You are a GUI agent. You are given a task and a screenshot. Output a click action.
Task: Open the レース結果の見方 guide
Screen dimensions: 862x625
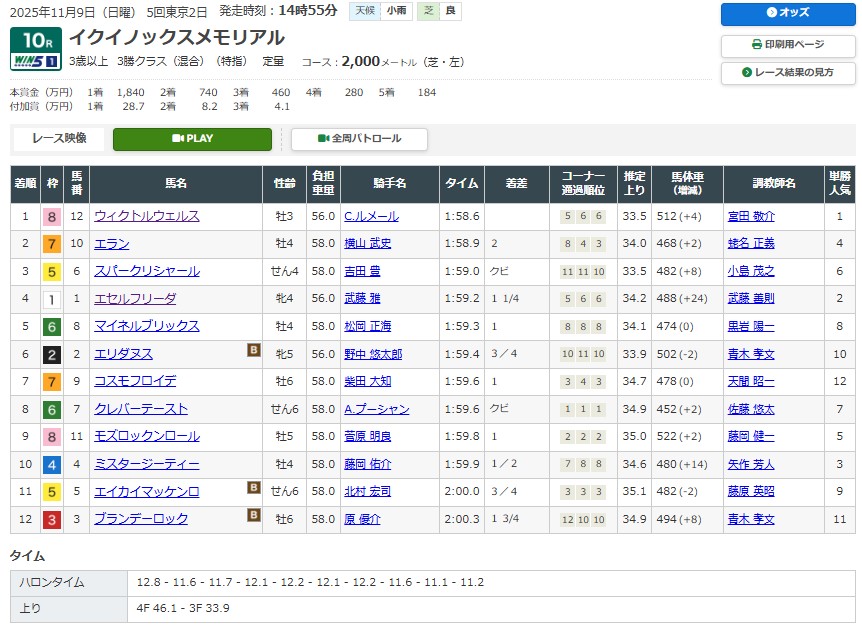(786, 73)
